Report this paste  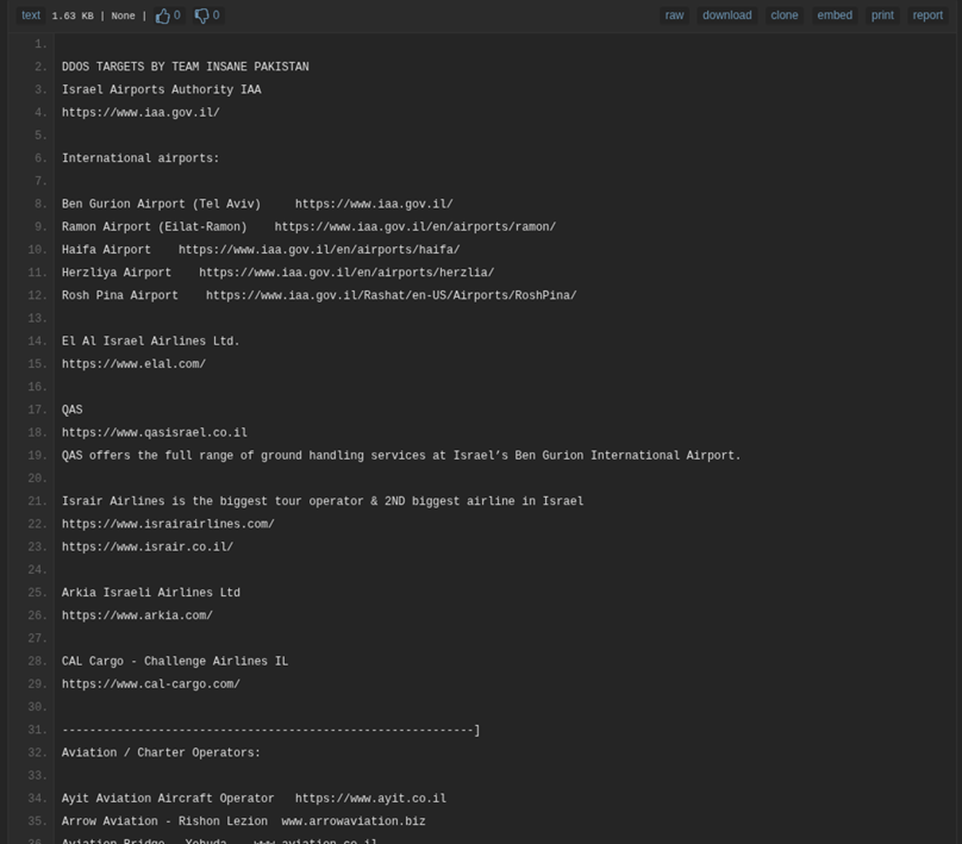(927, 15)
